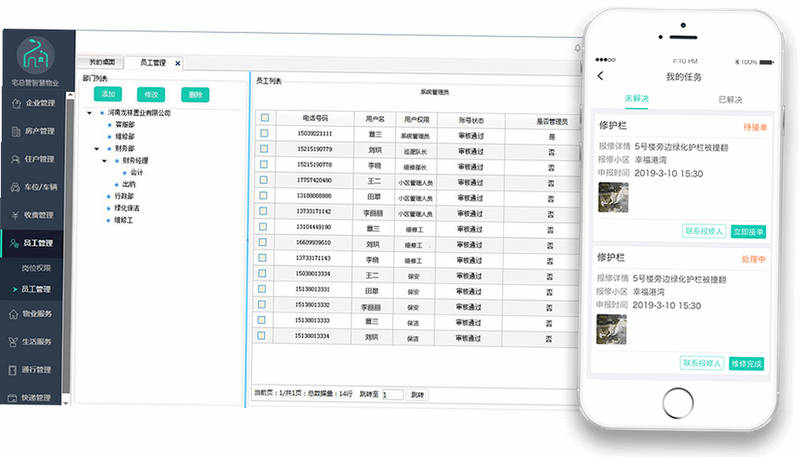Go back using the phone's arrow
This screenshot has height=457, width=800.
pyautogui.click(x=601, y=76)
